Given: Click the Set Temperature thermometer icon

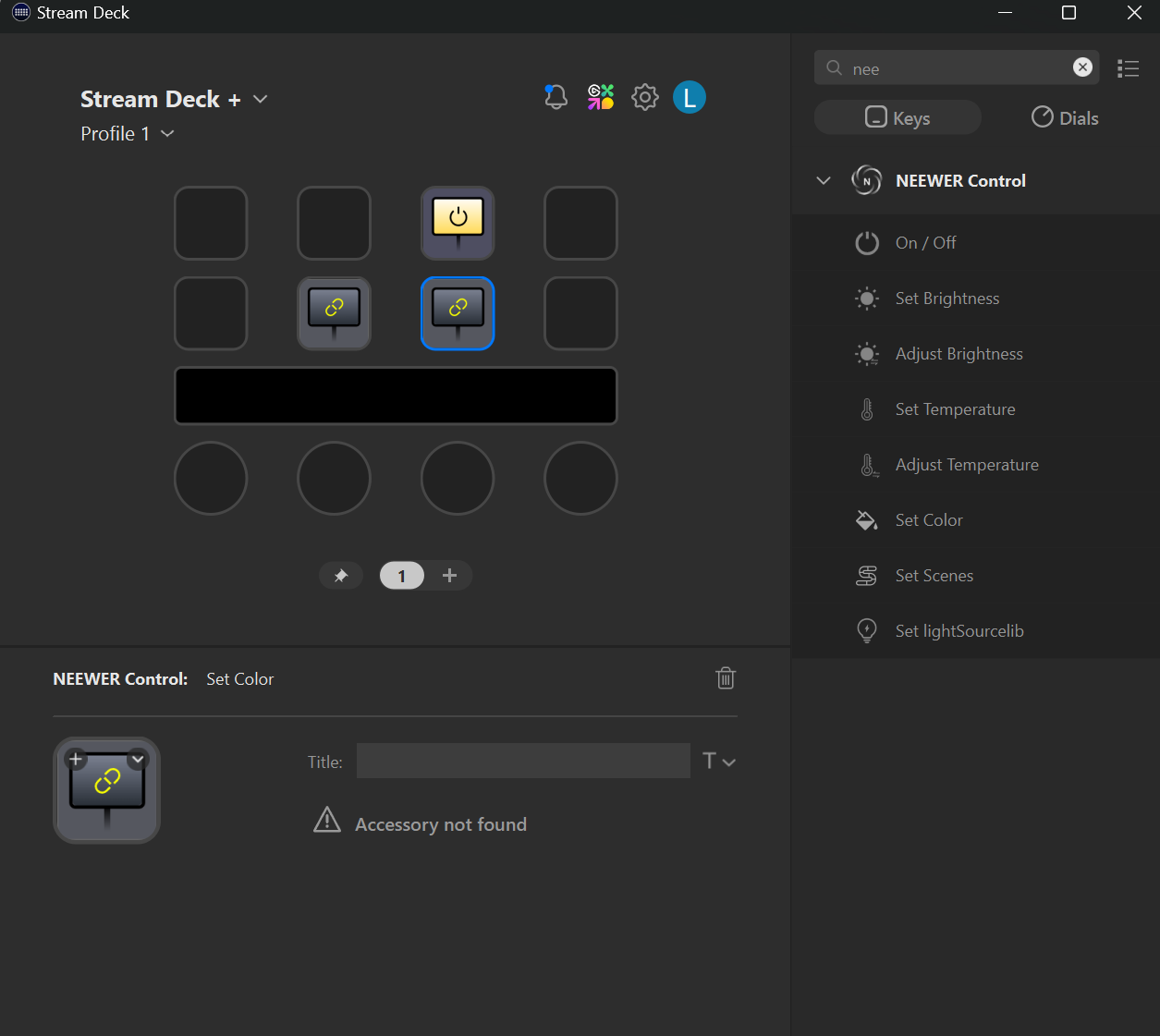Looking at the screenshot, I should [x=867, y=409].
